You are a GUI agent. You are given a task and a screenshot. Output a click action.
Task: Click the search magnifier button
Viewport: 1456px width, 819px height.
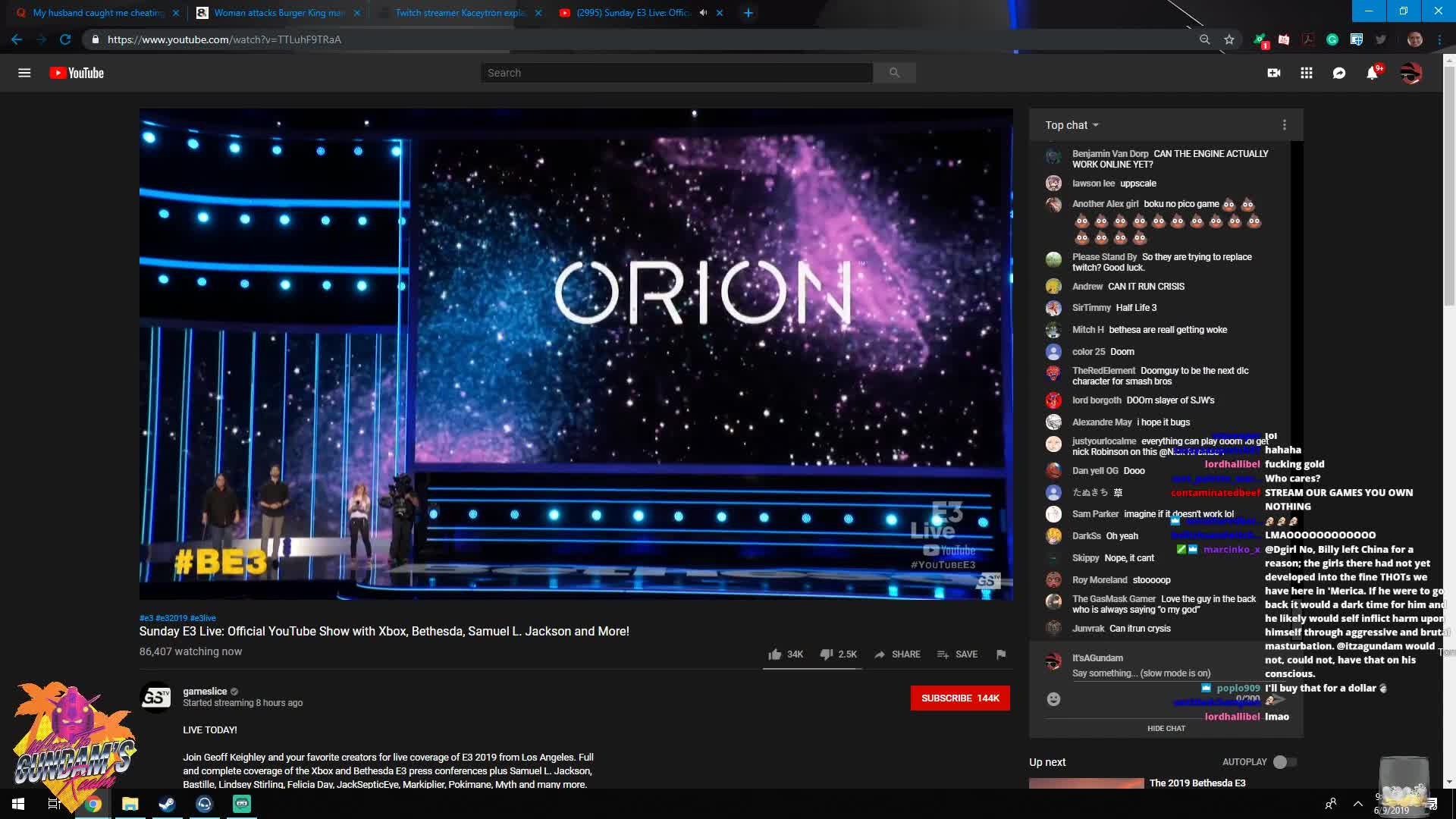[x=894, y=73]
